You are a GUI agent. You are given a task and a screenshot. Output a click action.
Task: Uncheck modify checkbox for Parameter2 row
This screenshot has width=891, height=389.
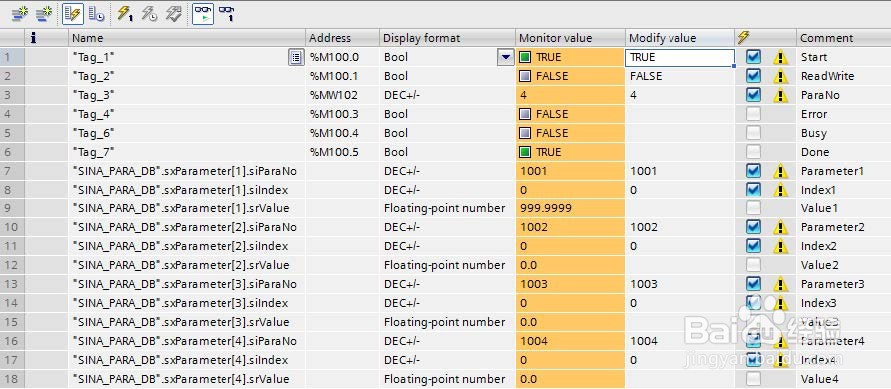[x=753, y=227]
